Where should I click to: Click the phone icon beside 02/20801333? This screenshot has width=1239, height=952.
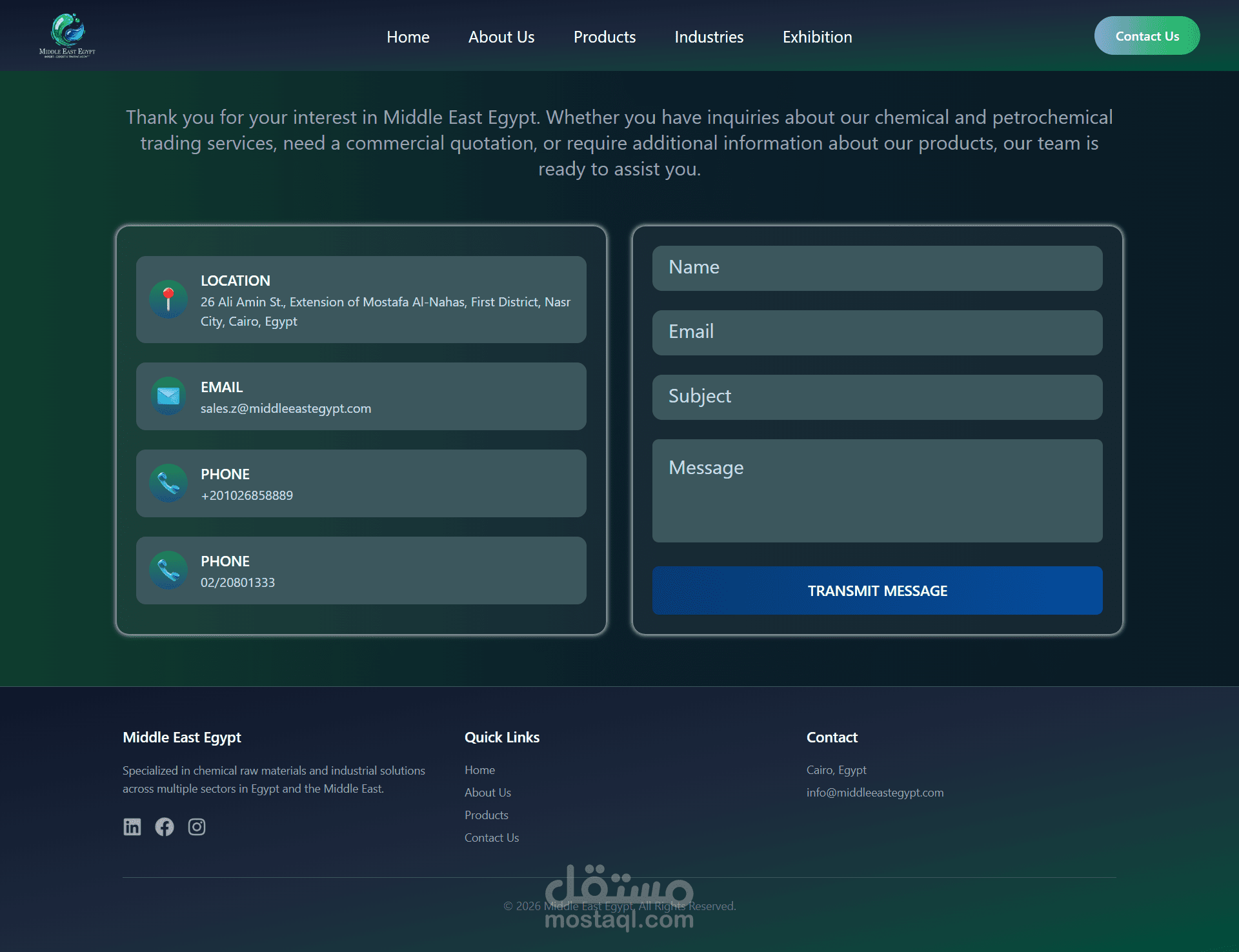168,570
